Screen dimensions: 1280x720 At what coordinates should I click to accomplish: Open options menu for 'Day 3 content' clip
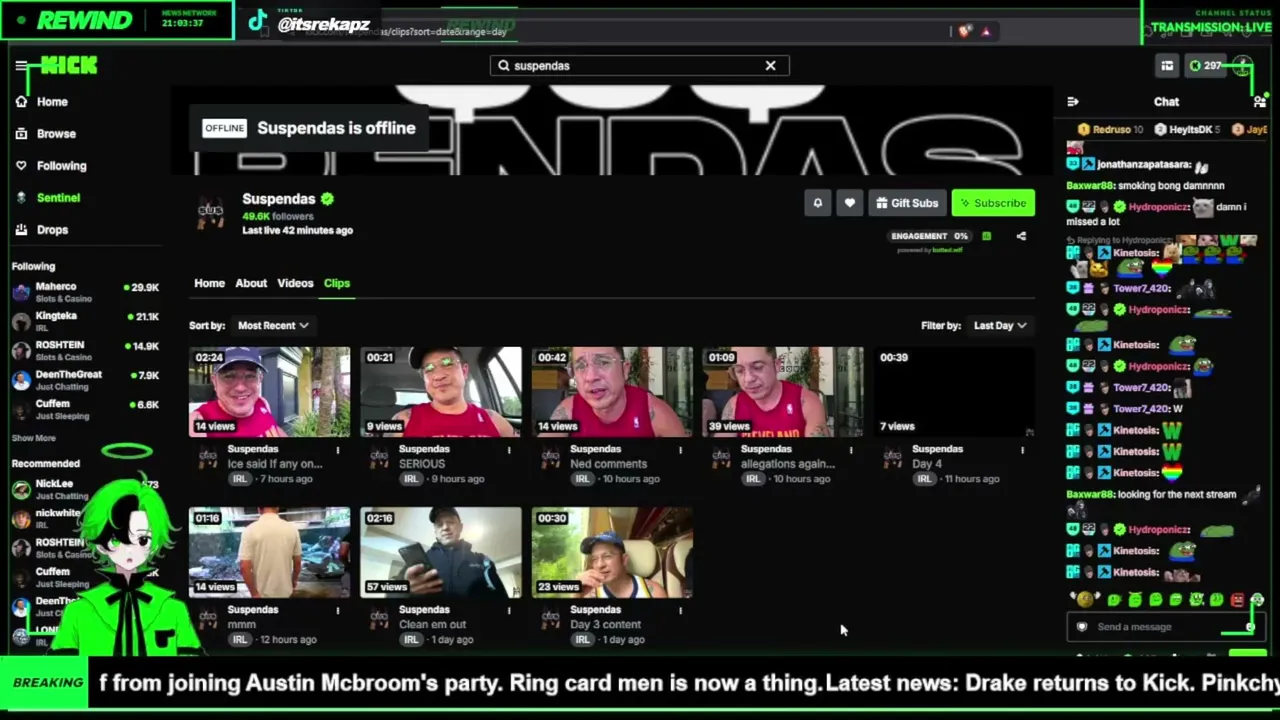(x=680, y=610)
